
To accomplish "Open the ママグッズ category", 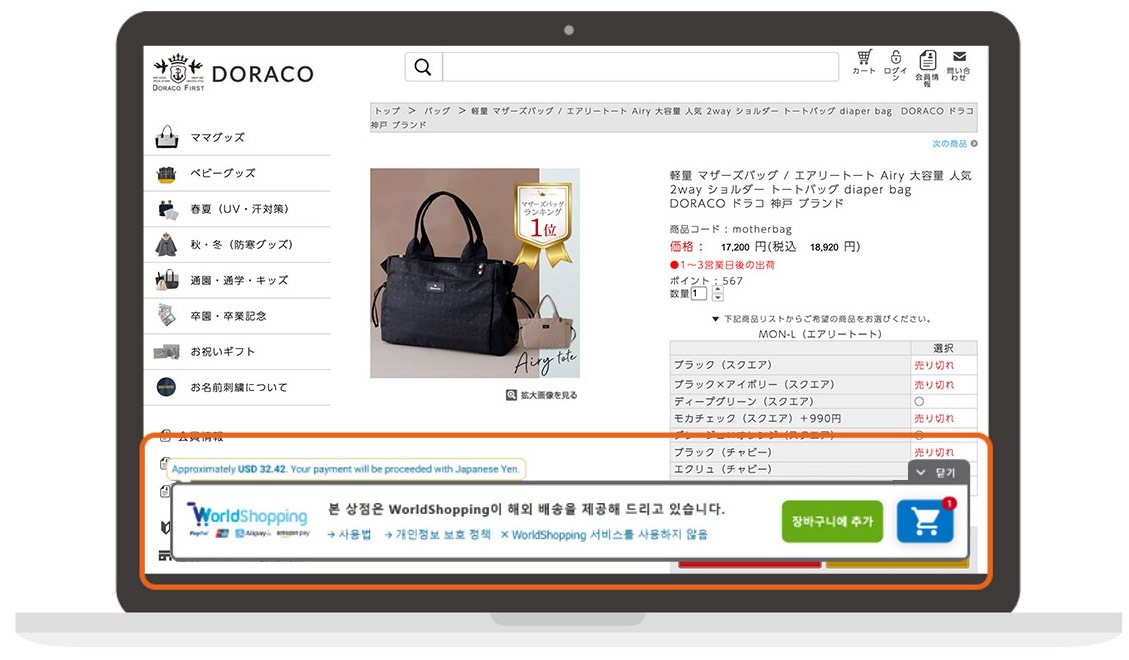I will (217, 137).
